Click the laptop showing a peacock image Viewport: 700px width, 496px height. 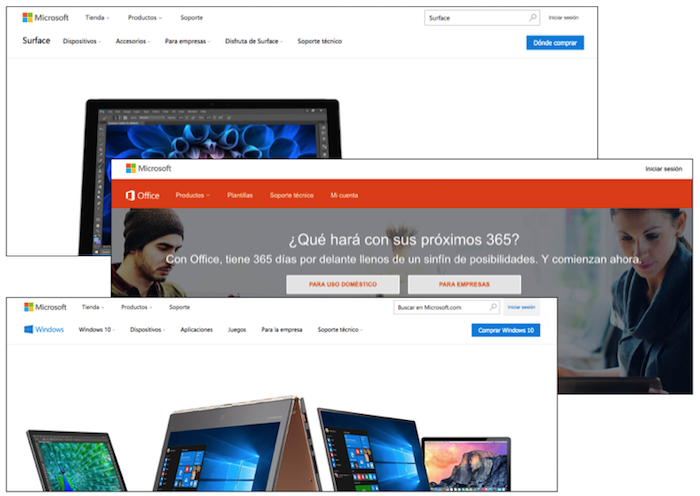point(77,461)
